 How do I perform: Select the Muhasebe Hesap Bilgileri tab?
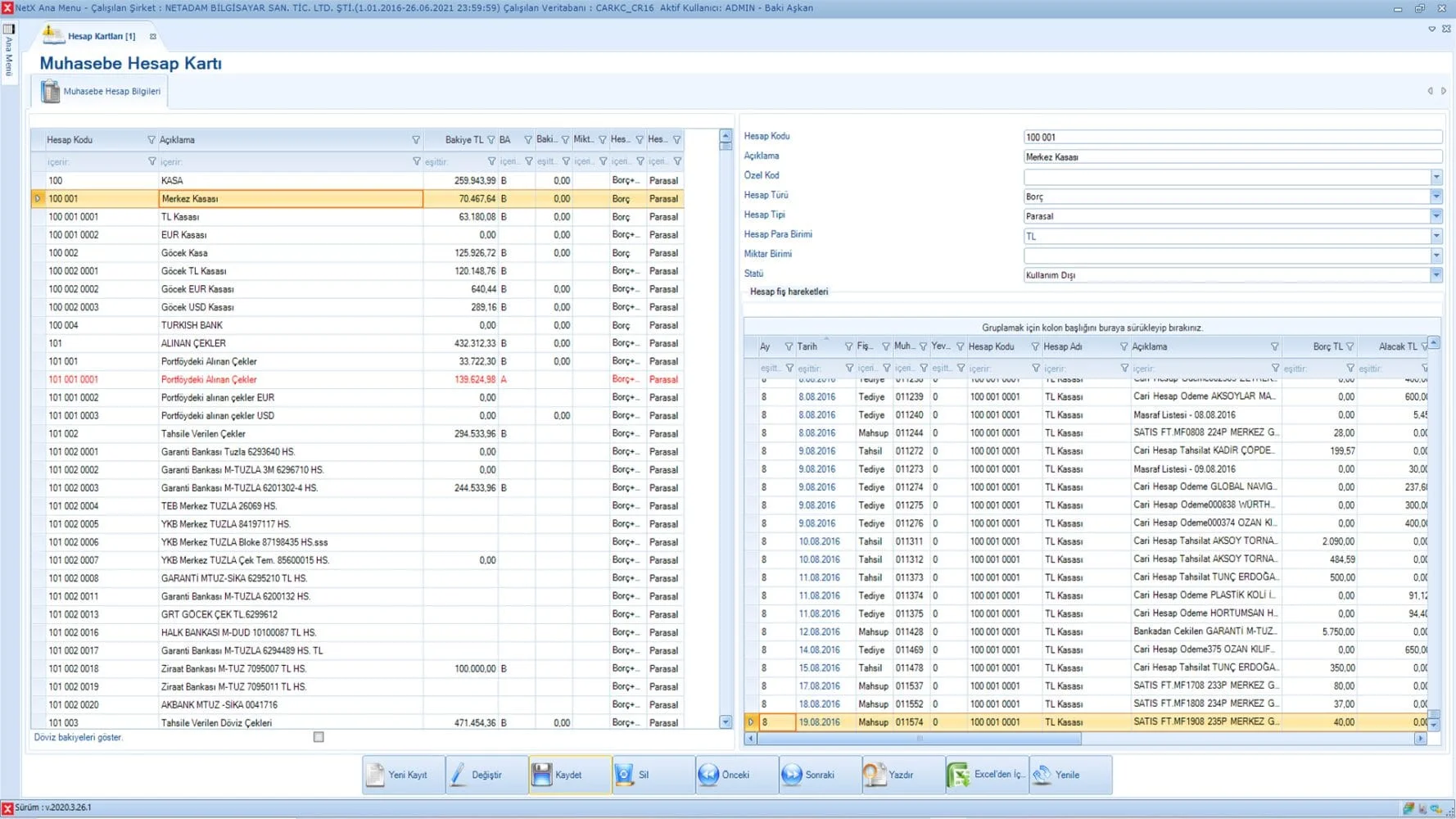(x=111, y=92)
